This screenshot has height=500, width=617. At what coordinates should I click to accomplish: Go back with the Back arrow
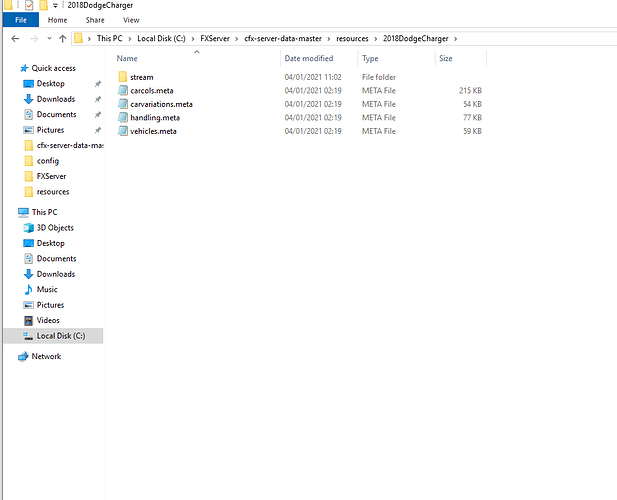(x=15, y=39)
